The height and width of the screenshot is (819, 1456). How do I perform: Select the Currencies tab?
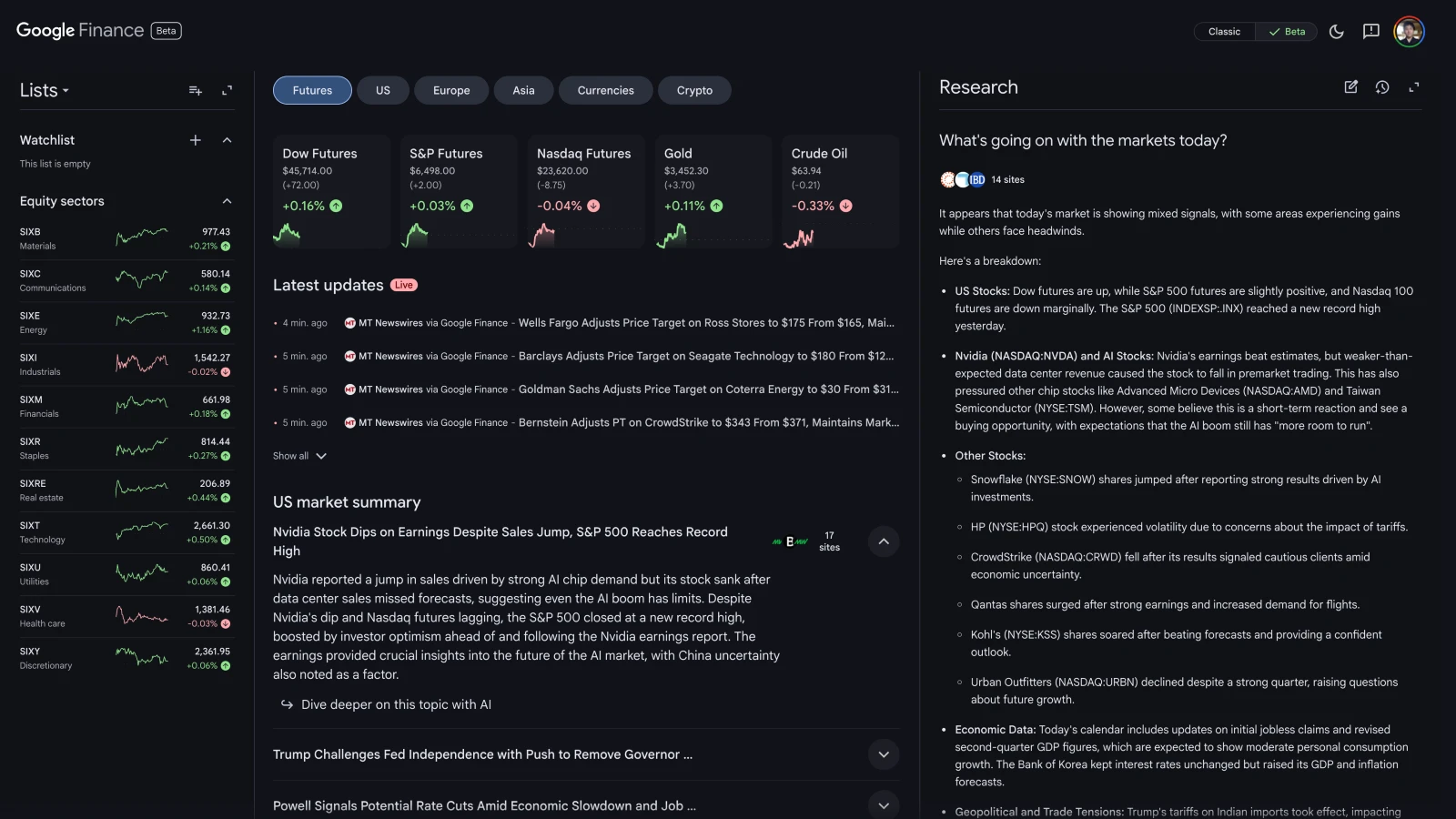click(x=605, y=90)
